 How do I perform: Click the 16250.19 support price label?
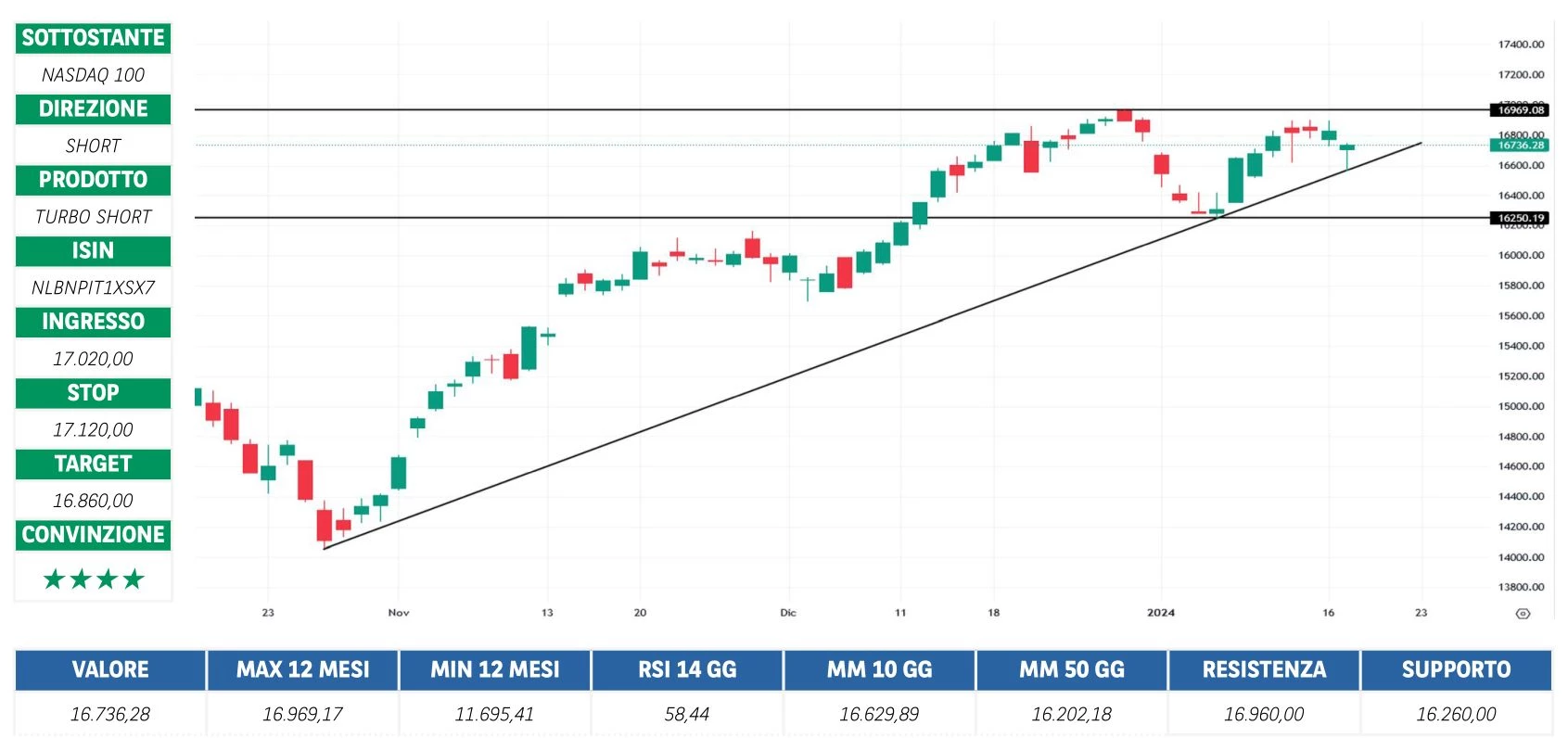pyautogui.click(x=1521, y=218)
